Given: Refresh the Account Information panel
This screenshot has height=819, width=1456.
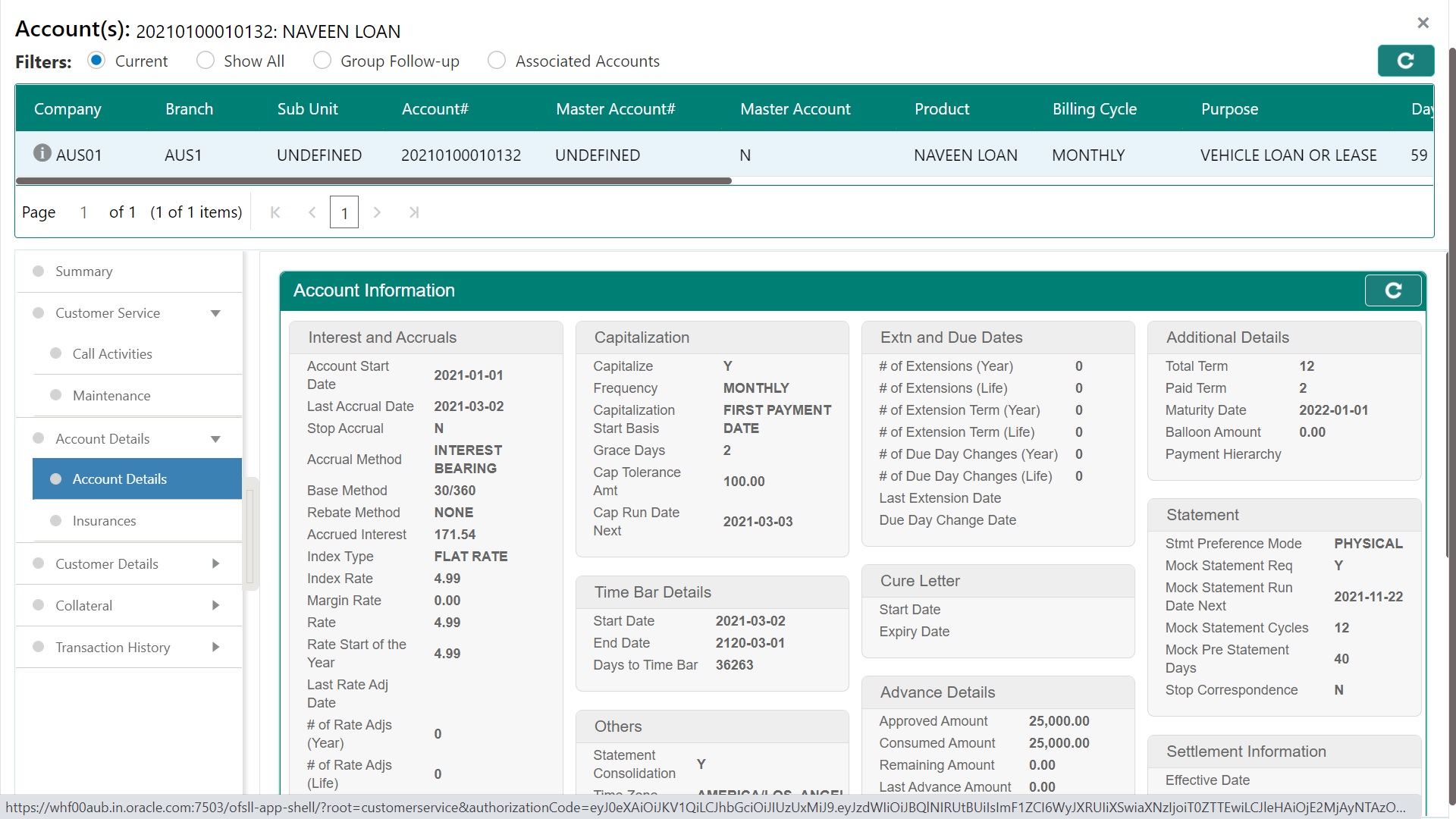Looking at the screenshot, I should (1392, 290).
